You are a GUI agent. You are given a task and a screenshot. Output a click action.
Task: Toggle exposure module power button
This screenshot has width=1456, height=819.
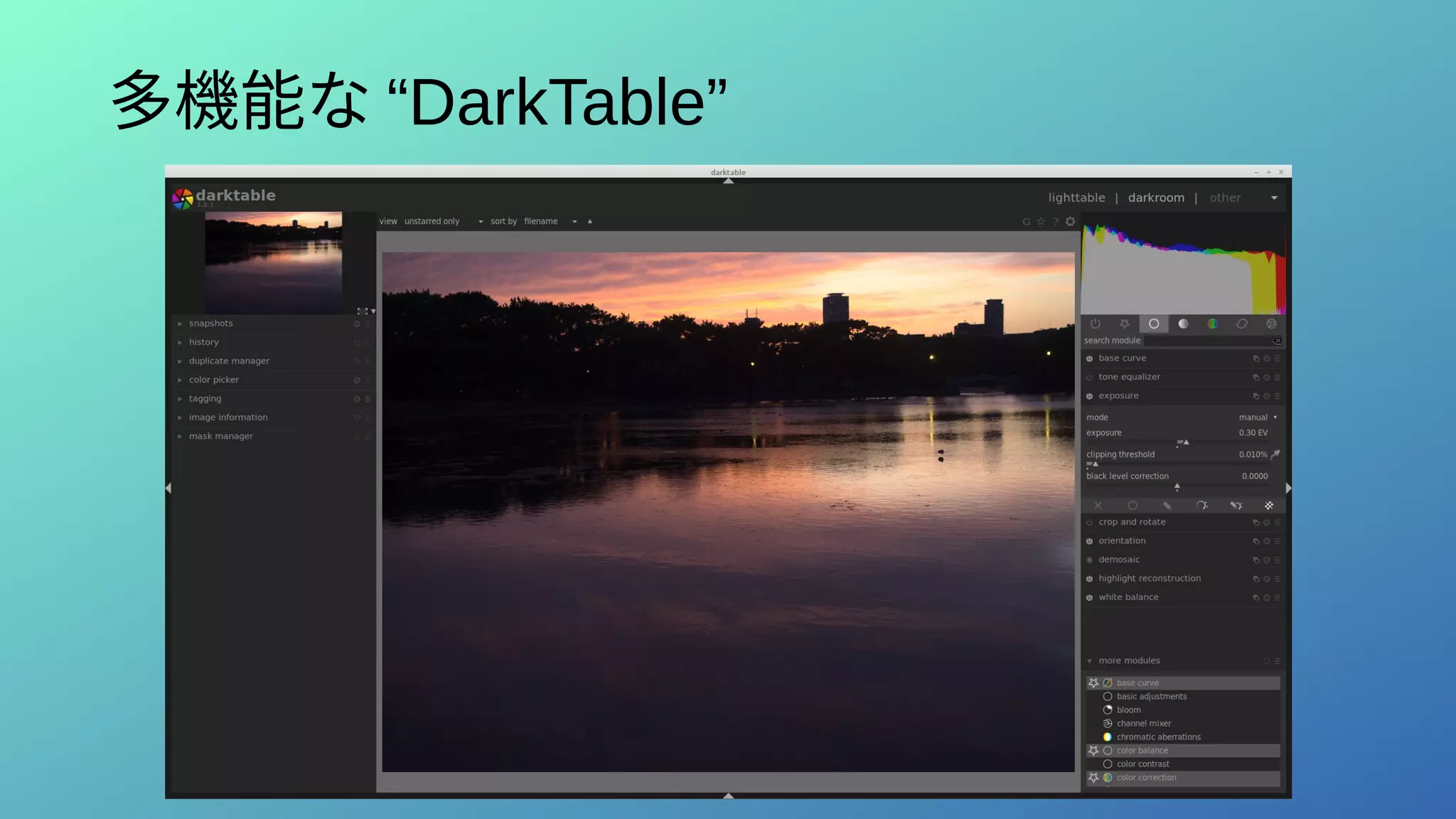[x=1089, y=397]
